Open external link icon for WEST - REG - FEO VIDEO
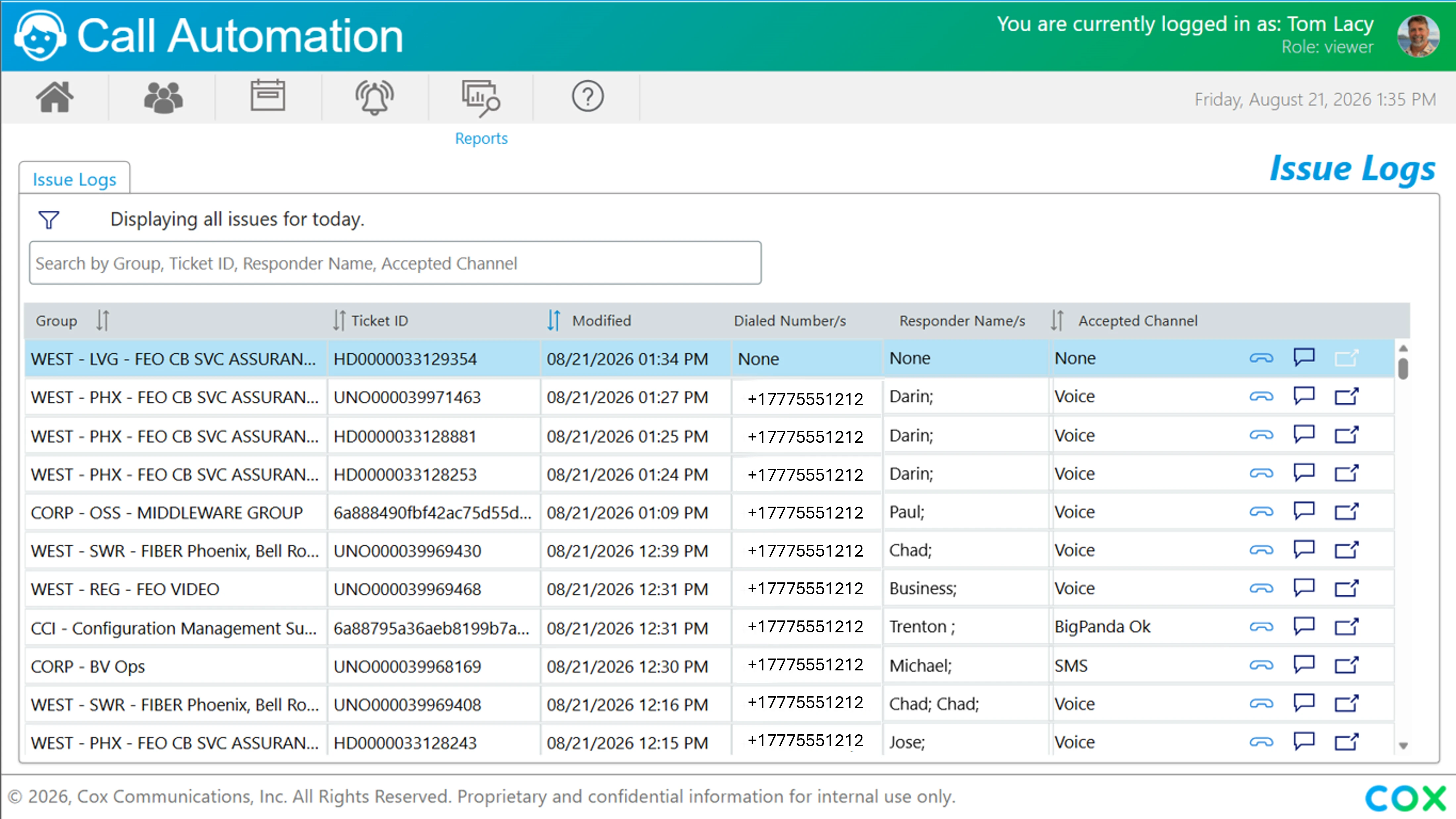The width and height of the screenshot is (1456, 819). [1346, 588]
